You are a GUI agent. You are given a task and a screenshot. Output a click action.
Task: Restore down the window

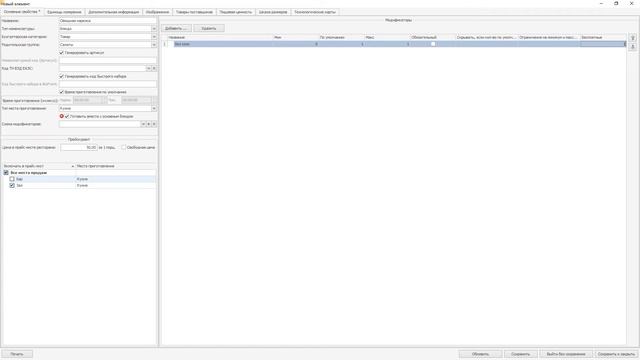[616, 3]
